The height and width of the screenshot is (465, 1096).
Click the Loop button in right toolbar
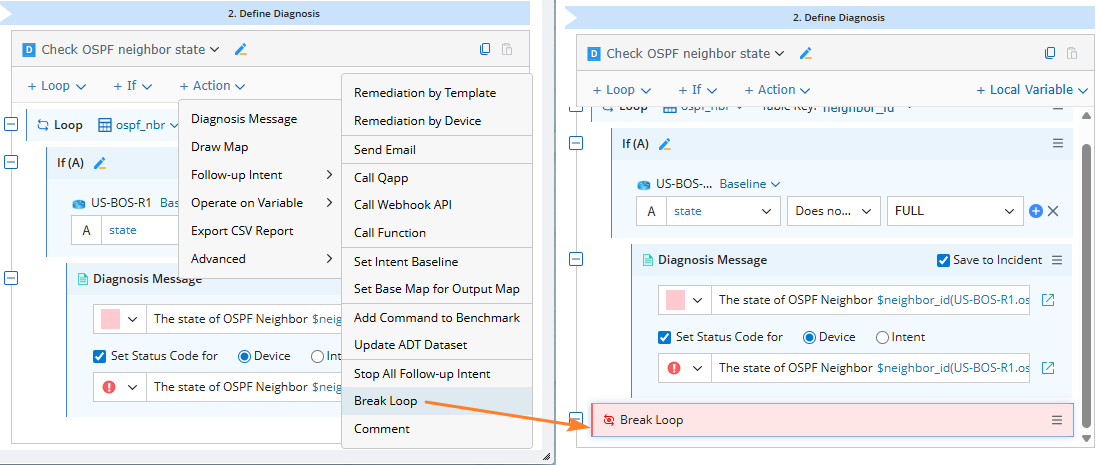point(619,90)
